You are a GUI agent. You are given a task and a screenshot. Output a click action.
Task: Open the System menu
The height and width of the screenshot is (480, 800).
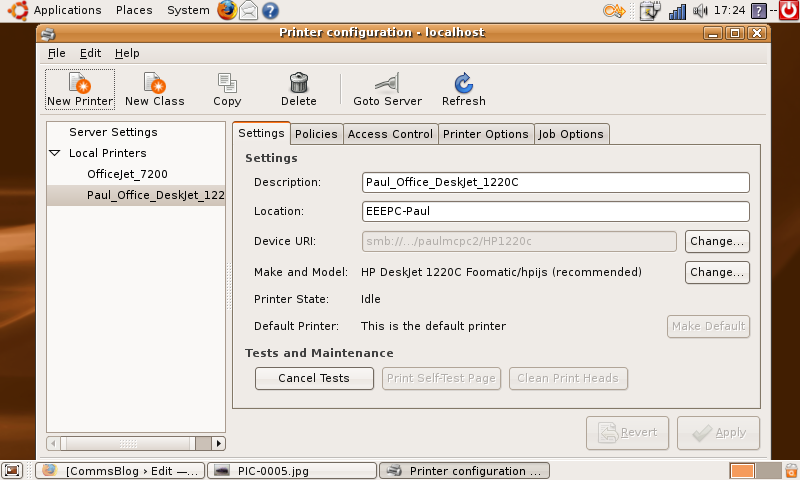(188, 10)
